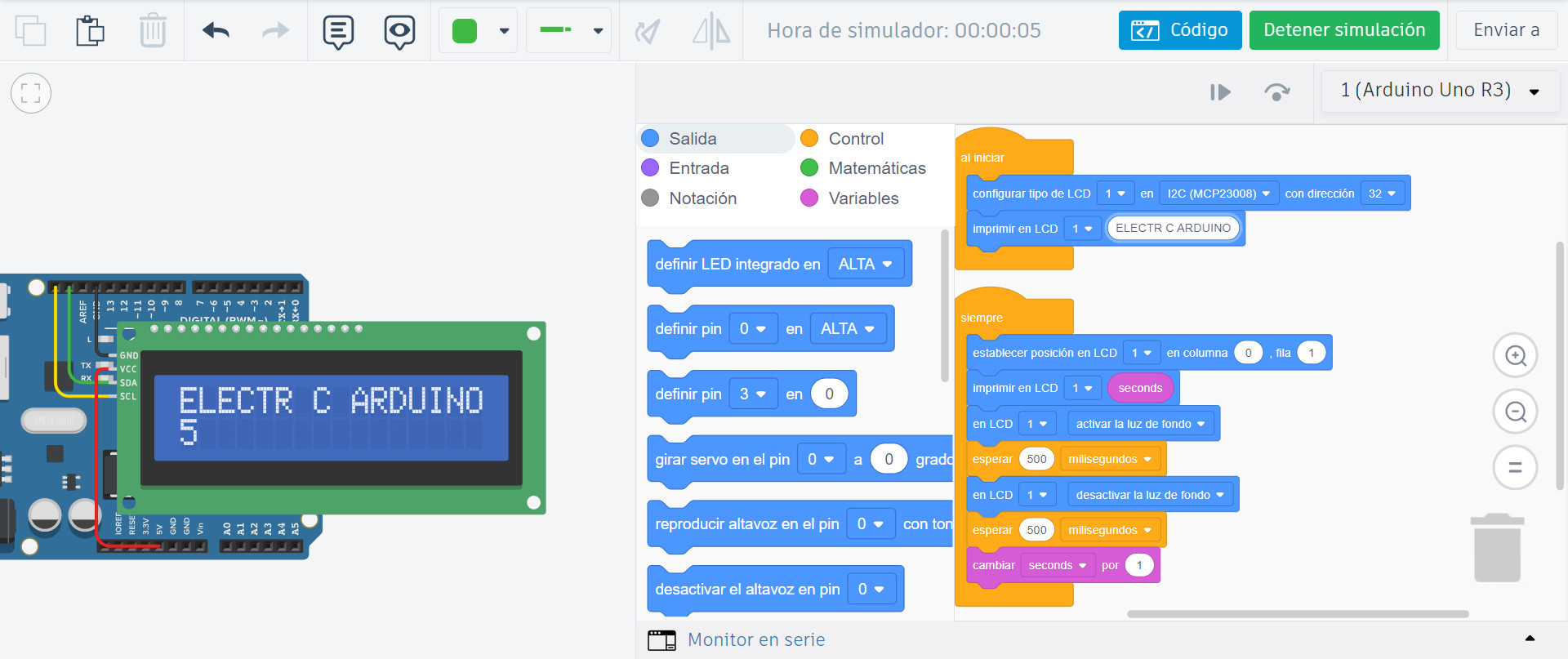Click the Código button
The image size is (1568, 659).
coord(1179,30)
